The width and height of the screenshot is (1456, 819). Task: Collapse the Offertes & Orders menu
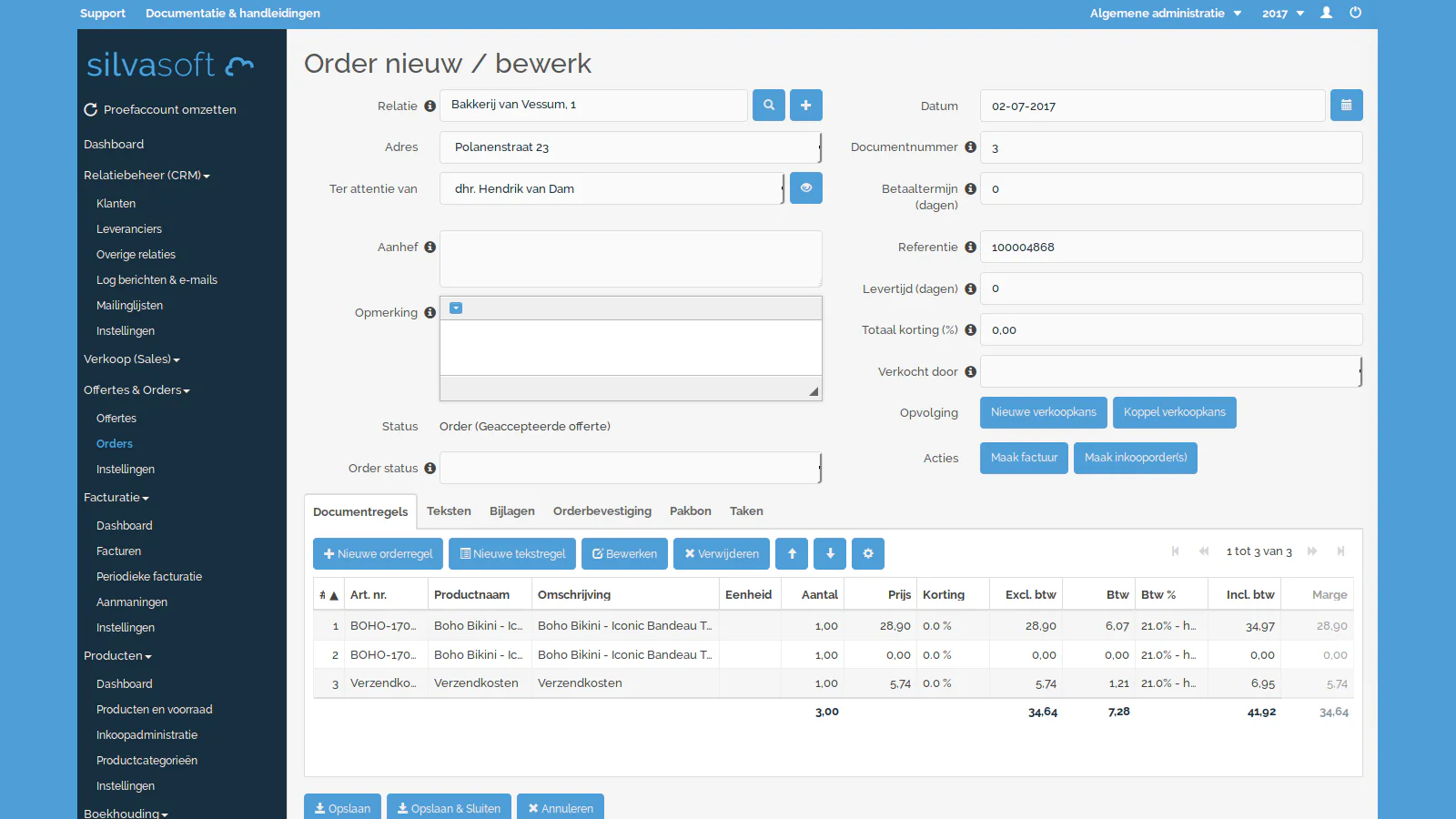[x=136, y=390]
